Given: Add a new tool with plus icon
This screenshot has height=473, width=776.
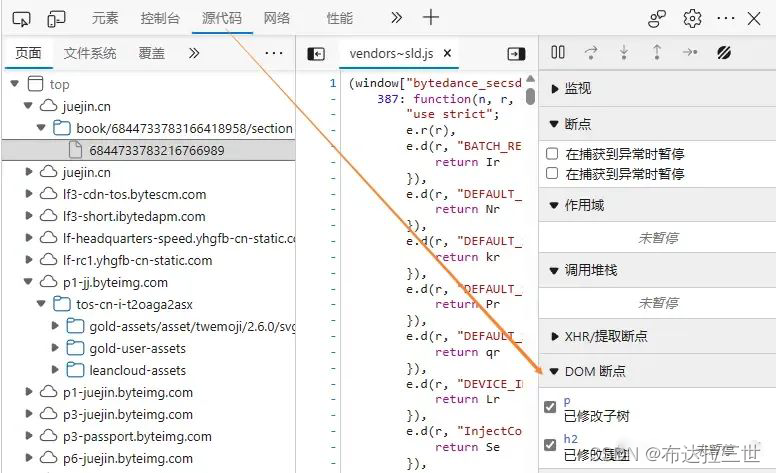Looking at the screenshot, I should tap(431, 18).
